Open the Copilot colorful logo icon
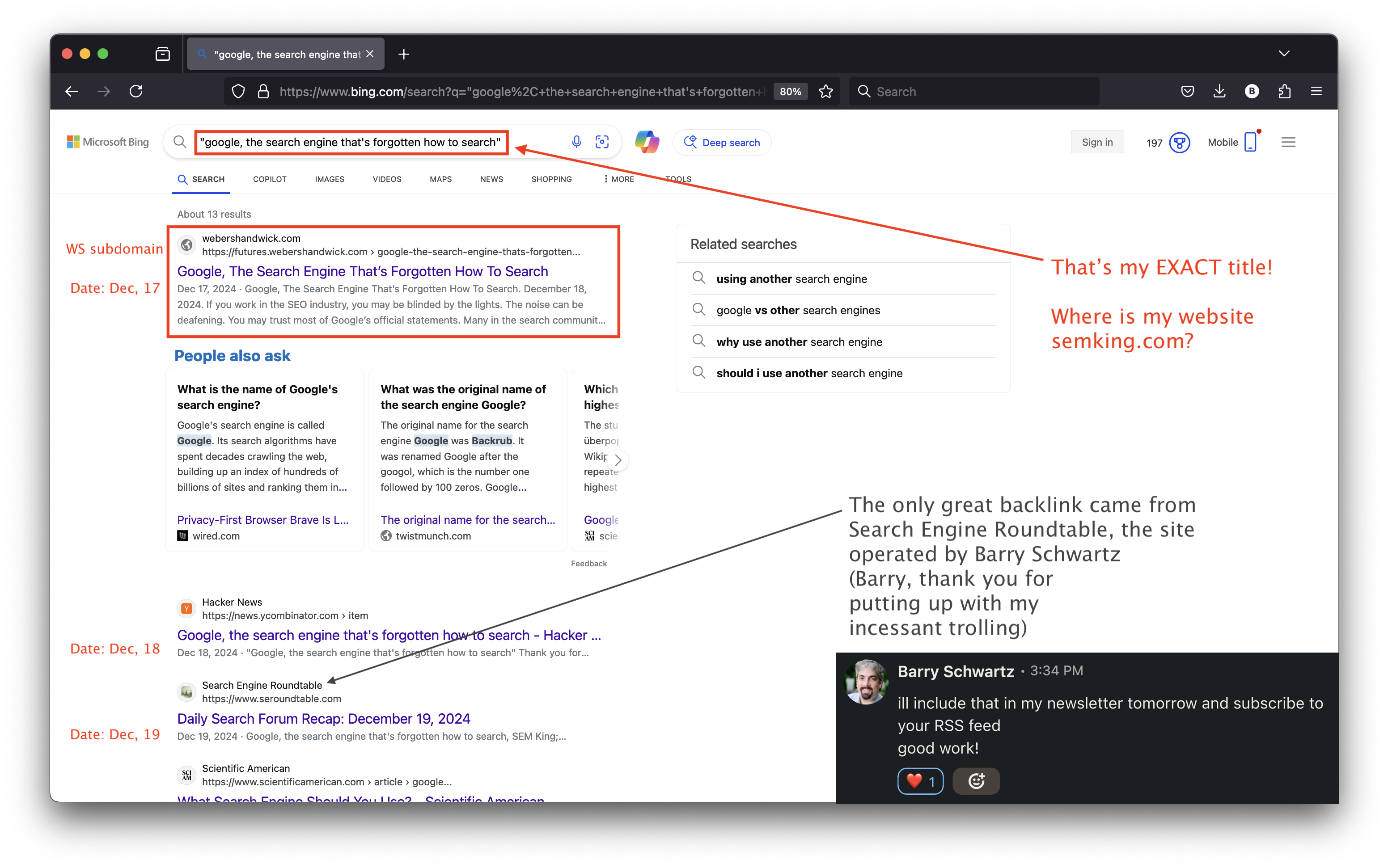The height and width of the screenshot is (868, 1388). 647,142
